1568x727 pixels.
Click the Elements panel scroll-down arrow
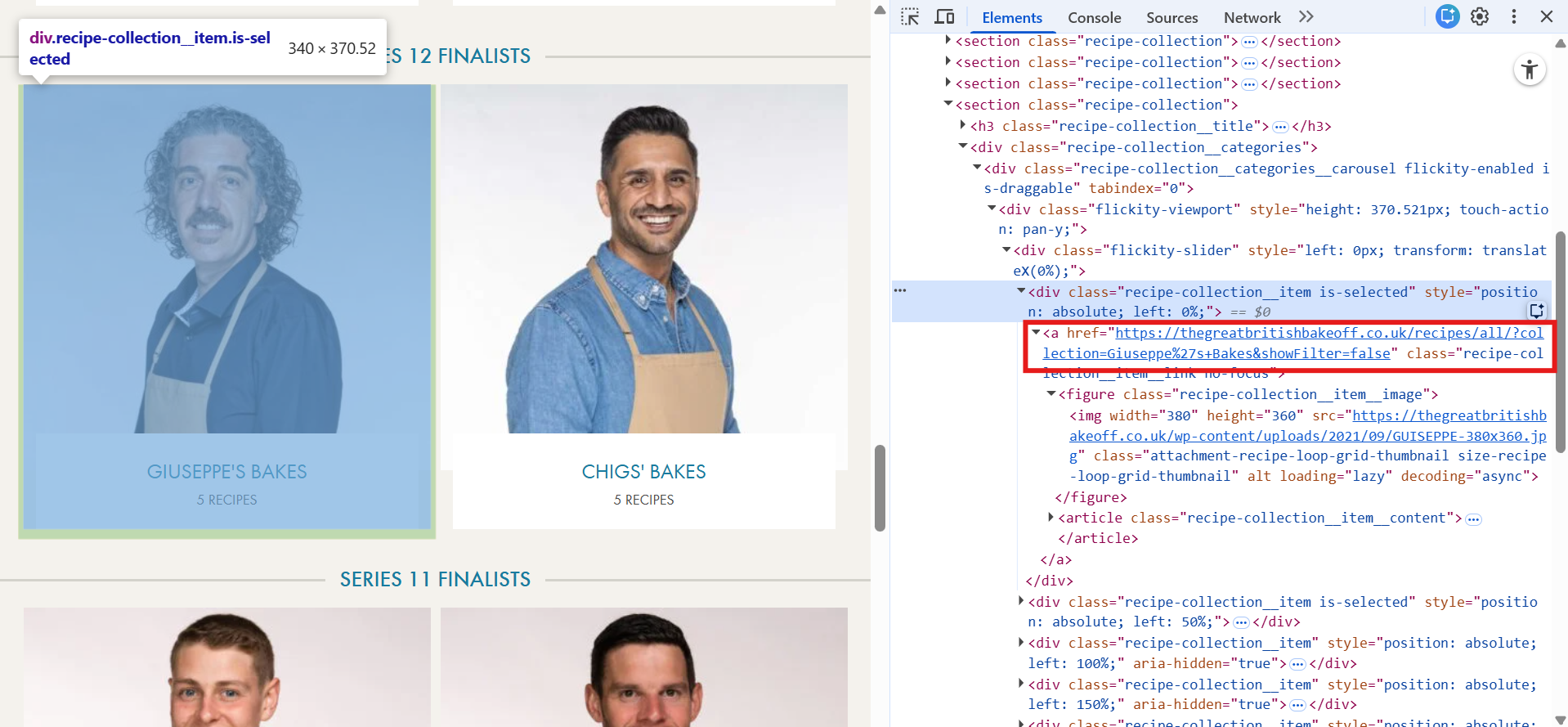point(1560,720)
